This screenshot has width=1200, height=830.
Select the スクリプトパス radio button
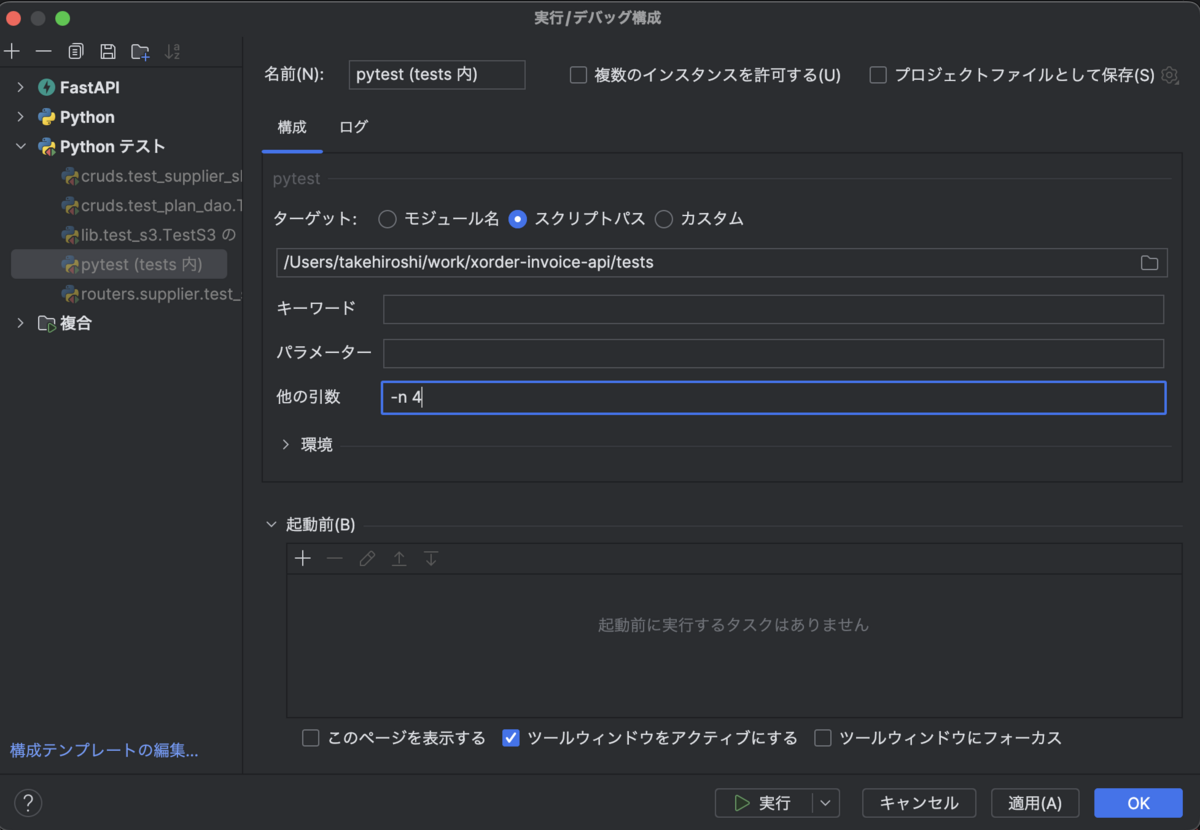(518, 219)
